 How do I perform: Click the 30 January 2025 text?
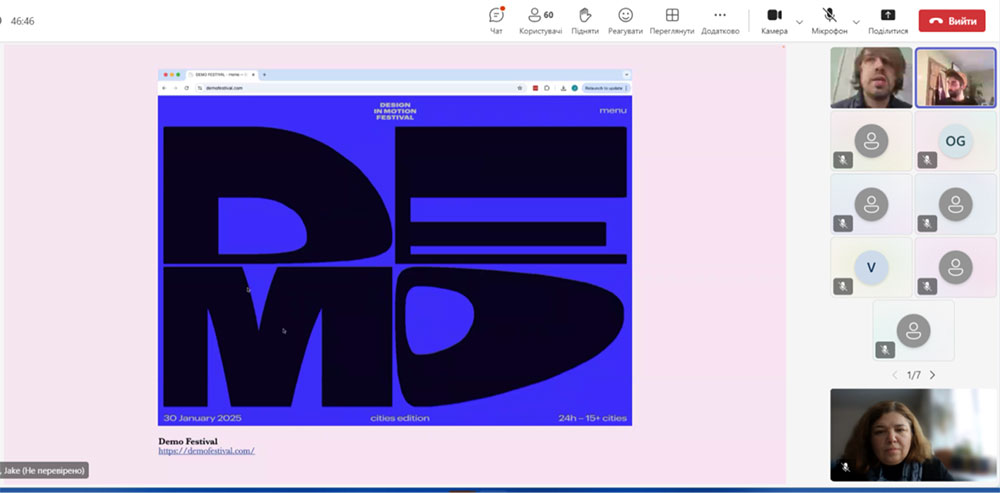click(x=202, y=418)
